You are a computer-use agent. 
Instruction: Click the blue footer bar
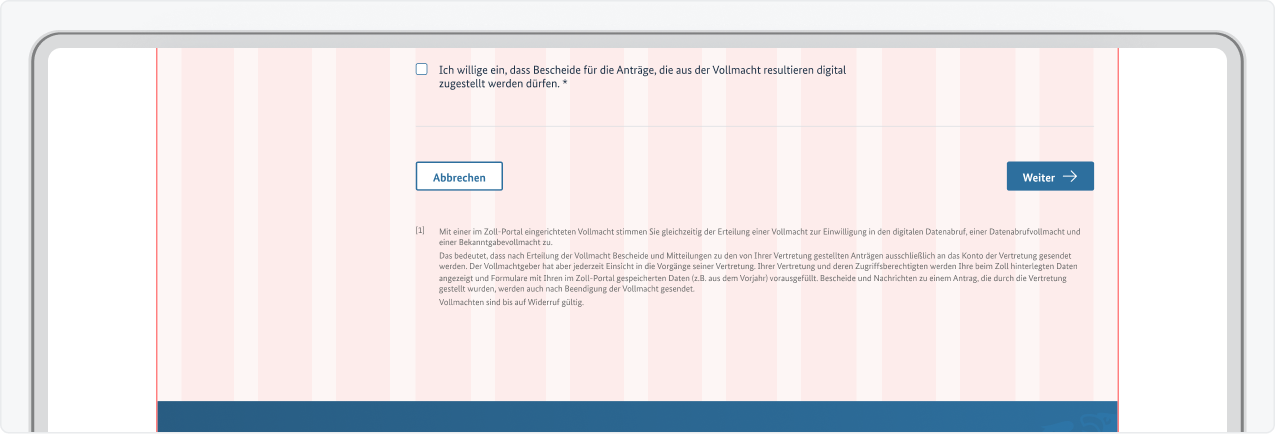[600, 417]
